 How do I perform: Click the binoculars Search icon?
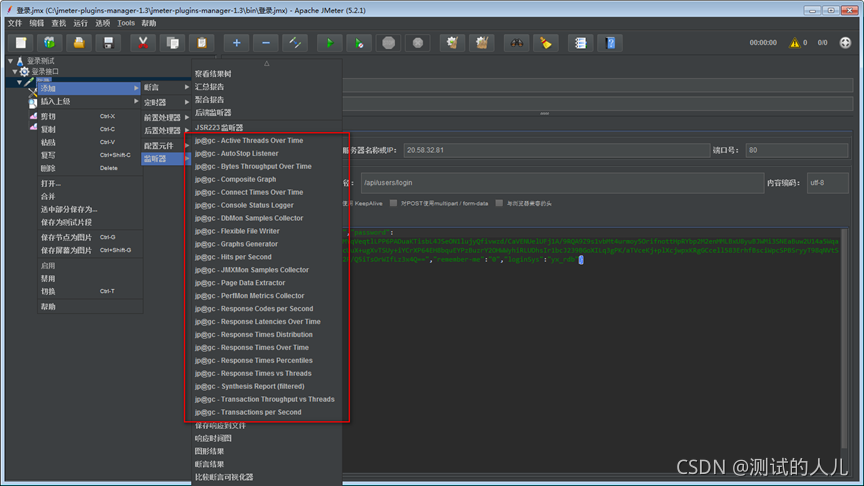(x=516, y=43)
